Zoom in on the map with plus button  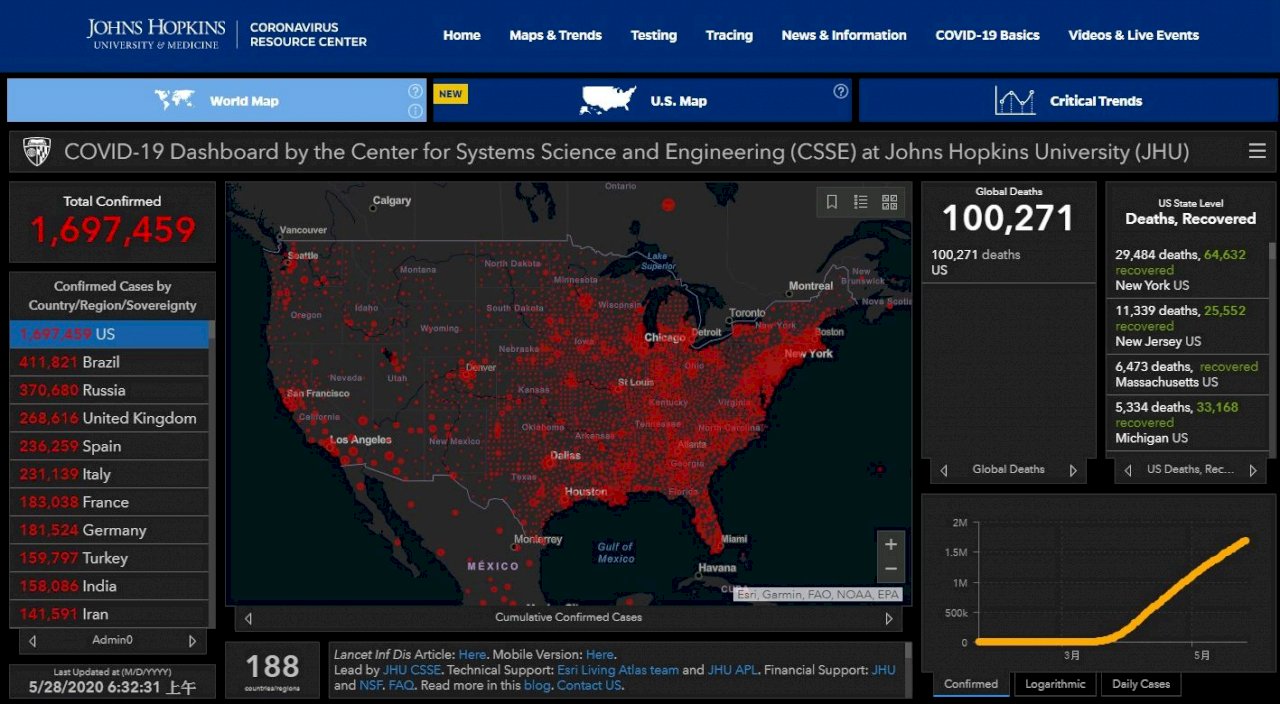pos(891,544)
